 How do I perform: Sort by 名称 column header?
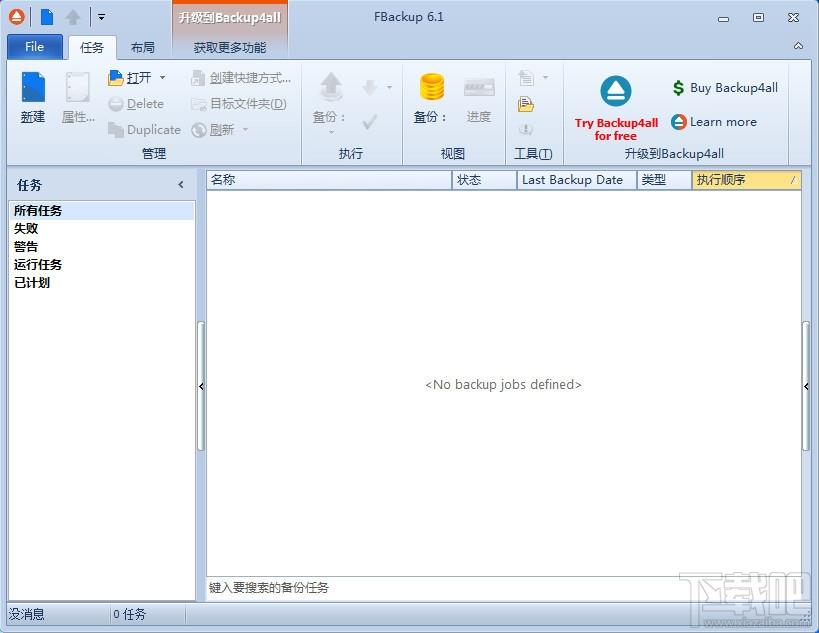(330, 180)
